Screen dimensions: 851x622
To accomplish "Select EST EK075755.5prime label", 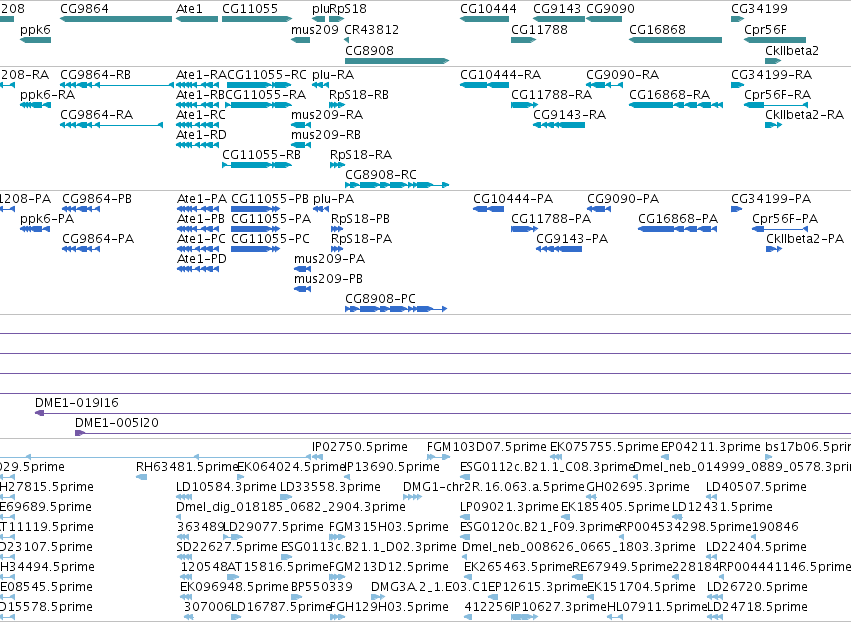I will 604,447.
